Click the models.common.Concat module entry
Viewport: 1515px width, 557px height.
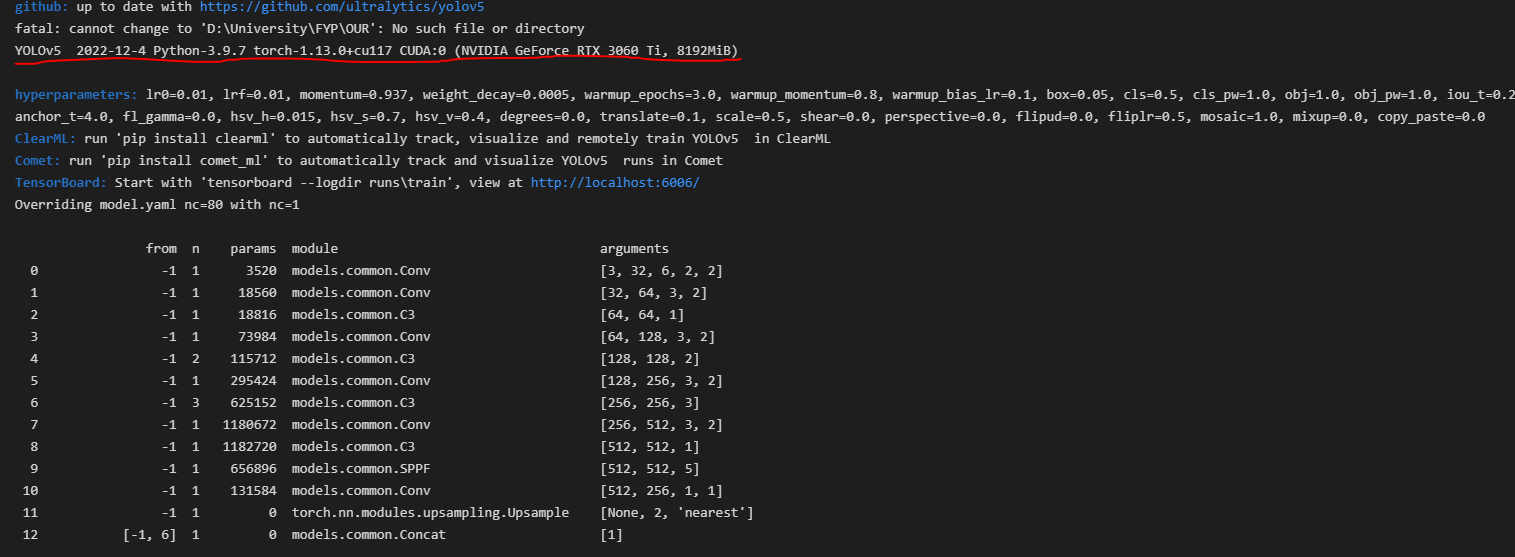[368, 535]
